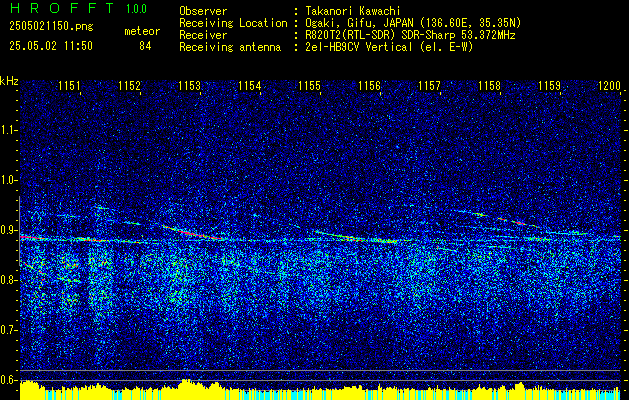Click the 1157 time axis marker
This screenshot has height=400, width=629.
(429, 86)
